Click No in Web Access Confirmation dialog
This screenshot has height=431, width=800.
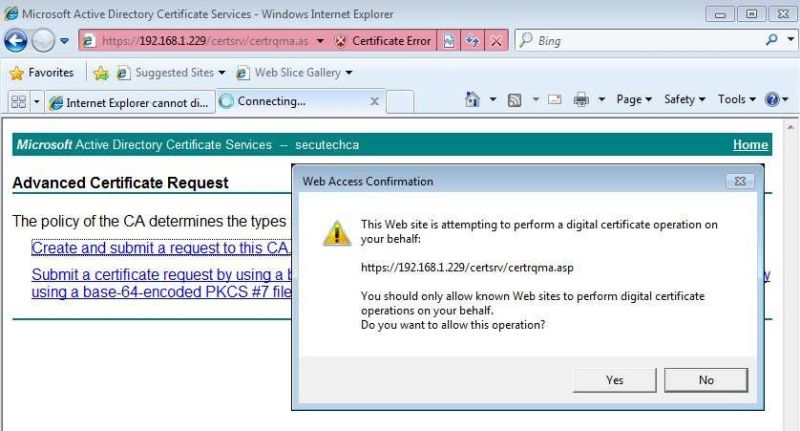(706, 380)
